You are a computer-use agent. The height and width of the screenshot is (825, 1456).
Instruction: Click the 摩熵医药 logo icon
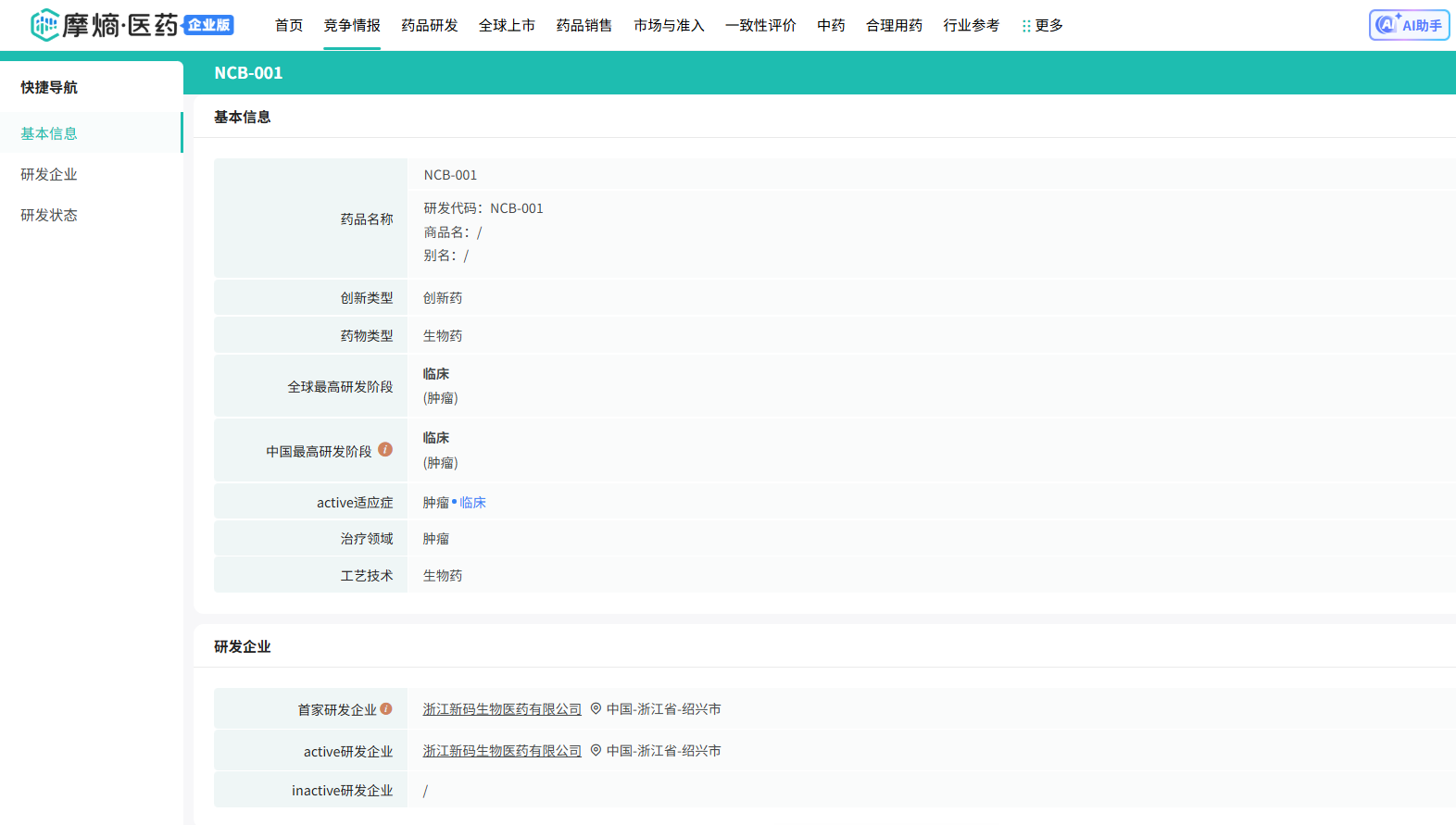click(x=44, y=25)
